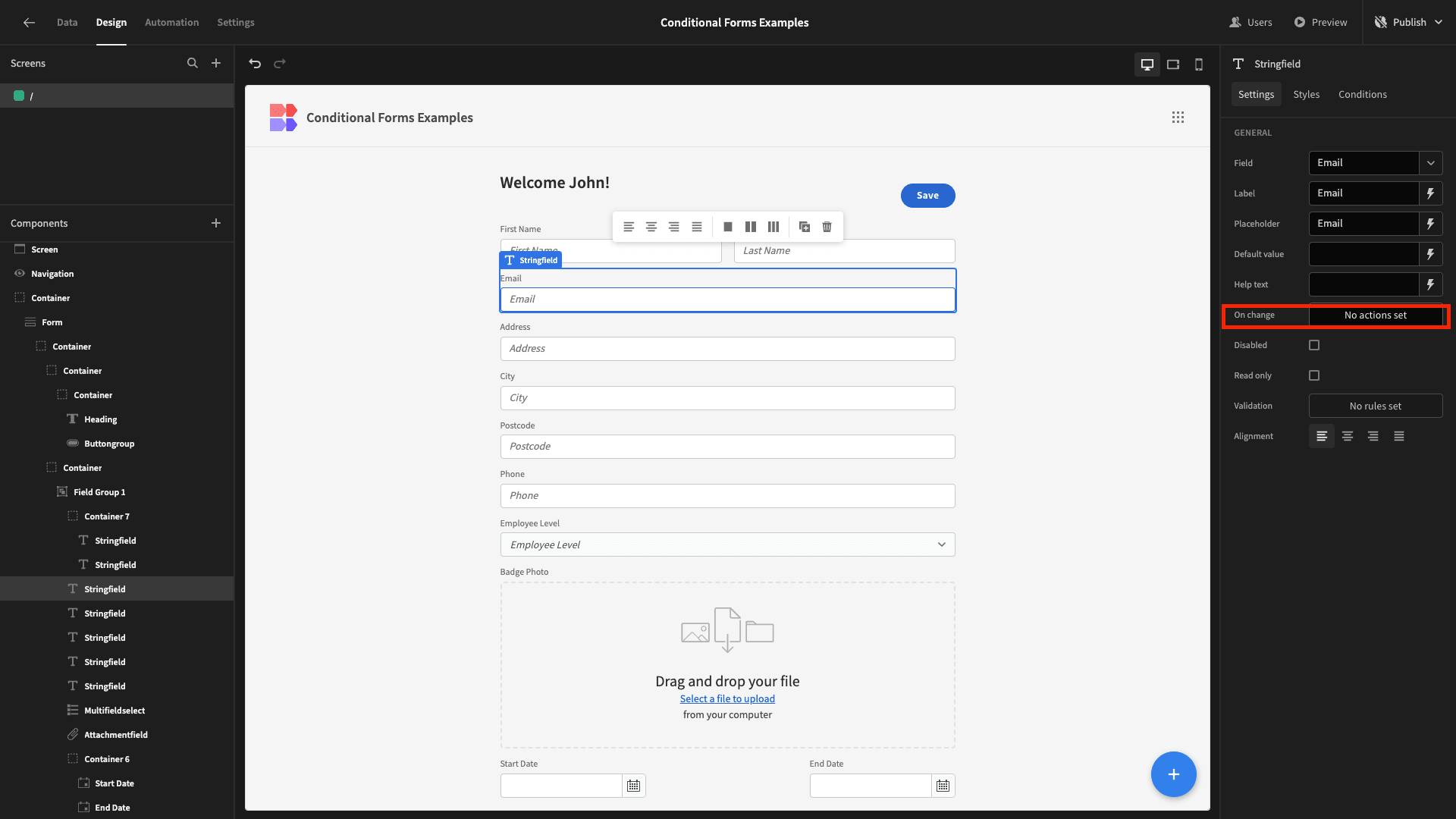The image size is (1456, 819).
Task: Switch to the Styles tab
Action: [1306, 94]
